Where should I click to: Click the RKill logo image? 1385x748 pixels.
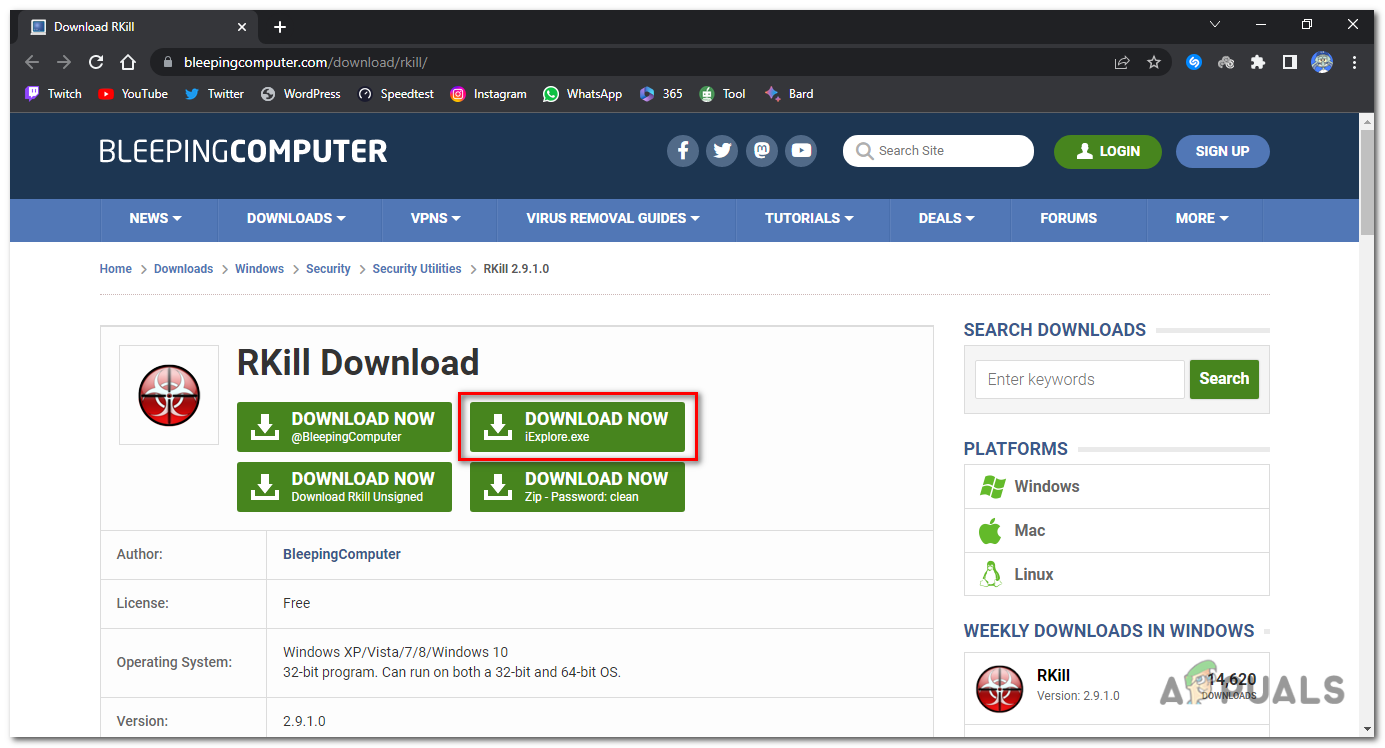169,394
